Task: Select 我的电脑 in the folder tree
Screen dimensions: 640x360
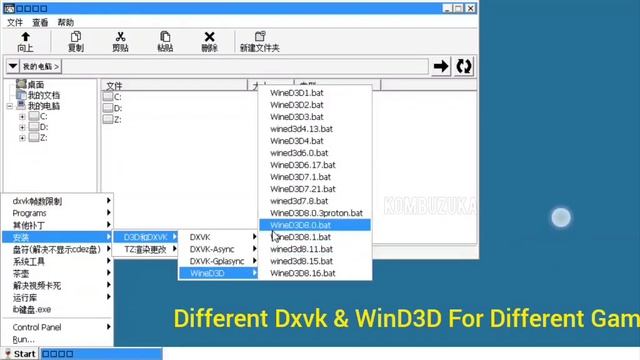Action: click(44, 106)
